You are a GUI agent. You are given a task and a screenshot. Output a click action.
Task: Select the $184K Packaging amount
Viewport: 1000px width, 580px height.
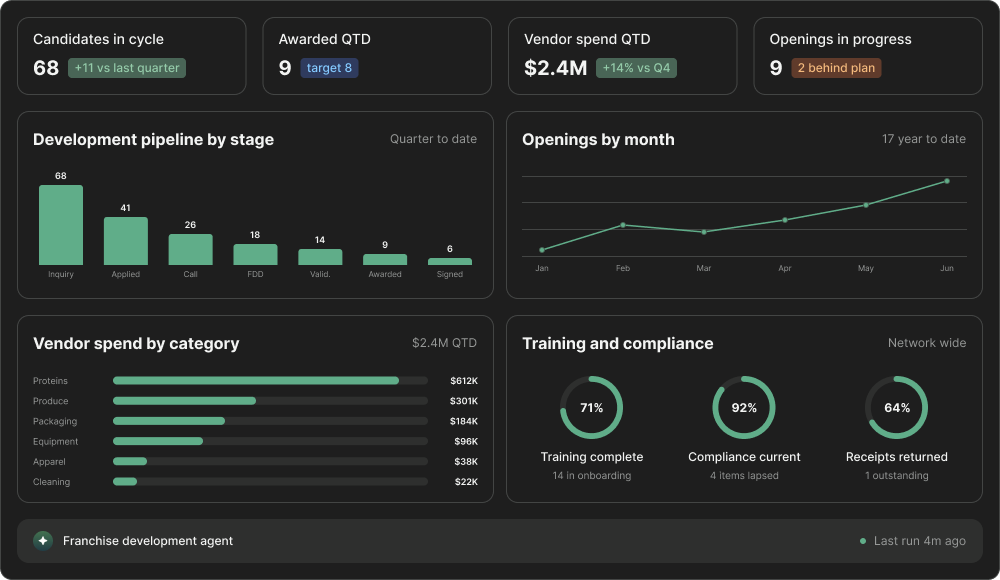coord(464,421)
